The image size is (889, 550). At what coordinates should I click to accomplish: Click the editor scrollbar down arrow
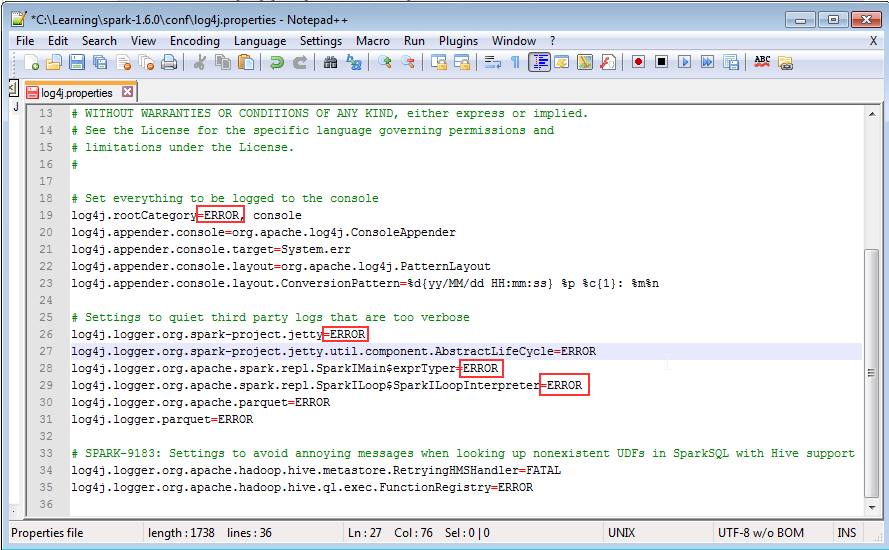pyautogui.click(x=872, y=507)
